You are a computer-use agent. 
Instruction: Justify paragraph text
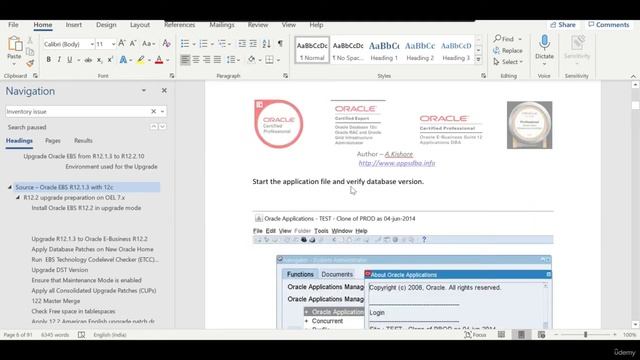pyautogui.click(x=218, y=60)
